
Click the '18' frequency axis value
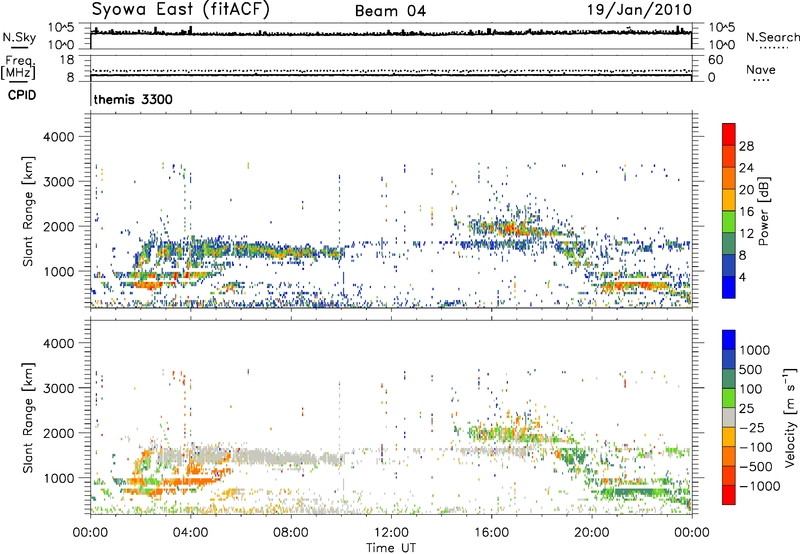tap(67, 60)
